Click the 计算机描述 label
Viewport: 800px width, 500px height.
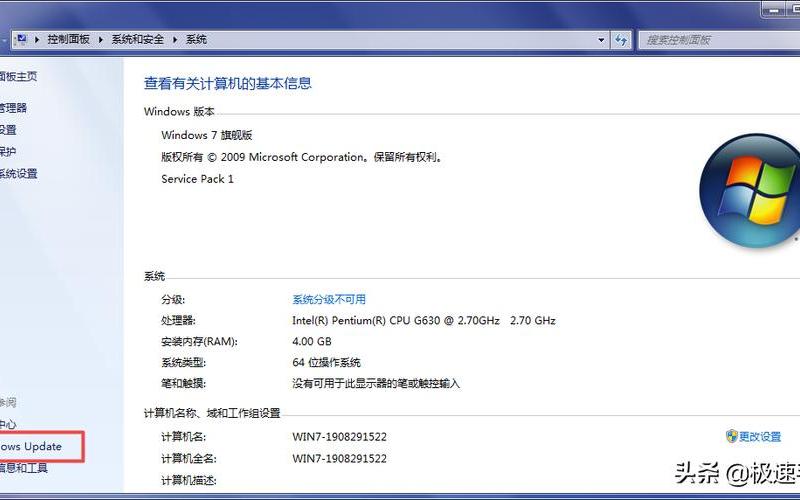pos(189,480)
